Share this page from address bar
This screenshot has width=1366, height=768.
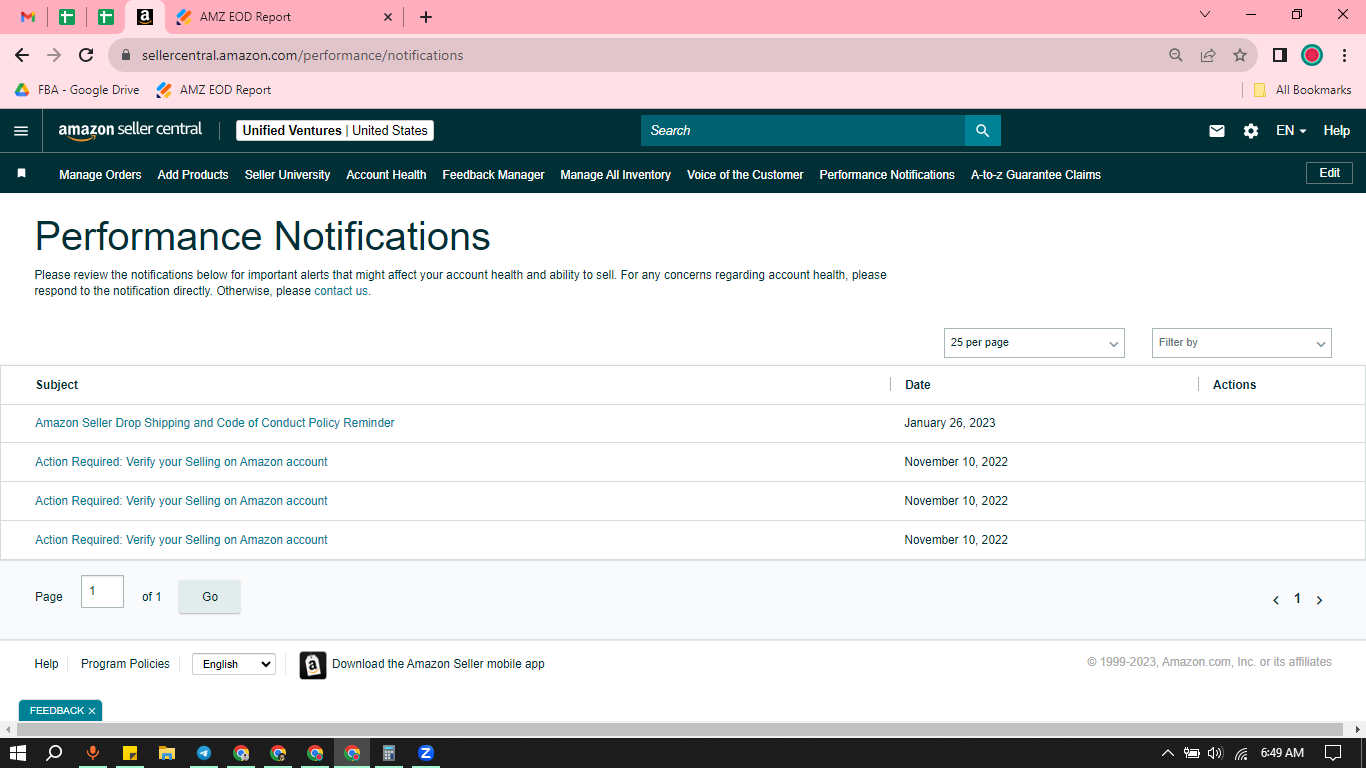tap(1208, 55)
